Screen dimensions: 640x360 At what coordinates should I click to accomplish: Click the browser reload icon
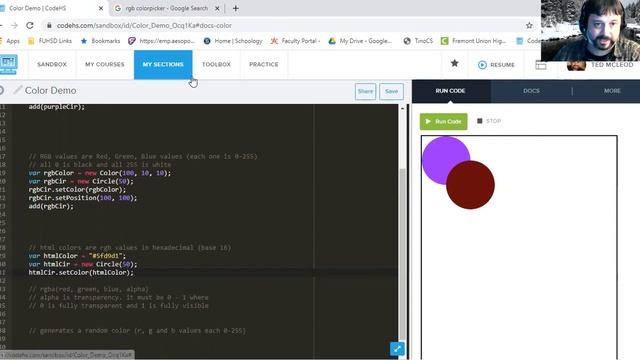tap(30, 25)
